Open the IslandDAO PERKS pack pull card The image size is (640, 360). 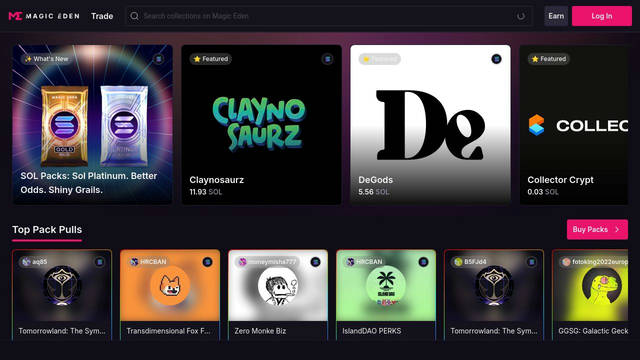386,295
